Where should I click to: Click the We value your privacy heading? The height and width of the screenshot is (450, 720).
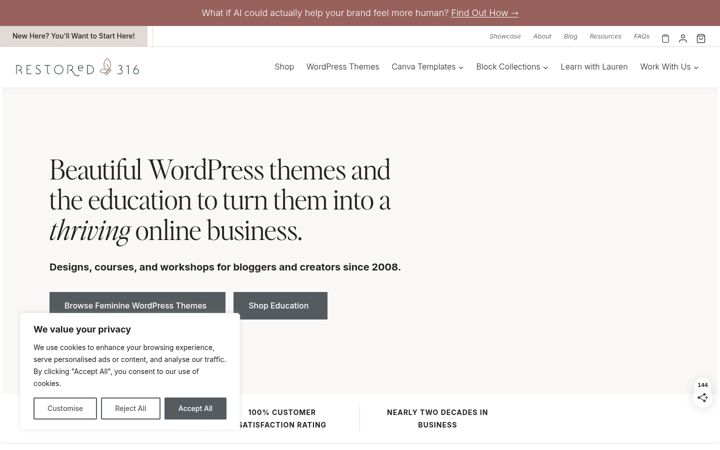(x=82, y=329)
